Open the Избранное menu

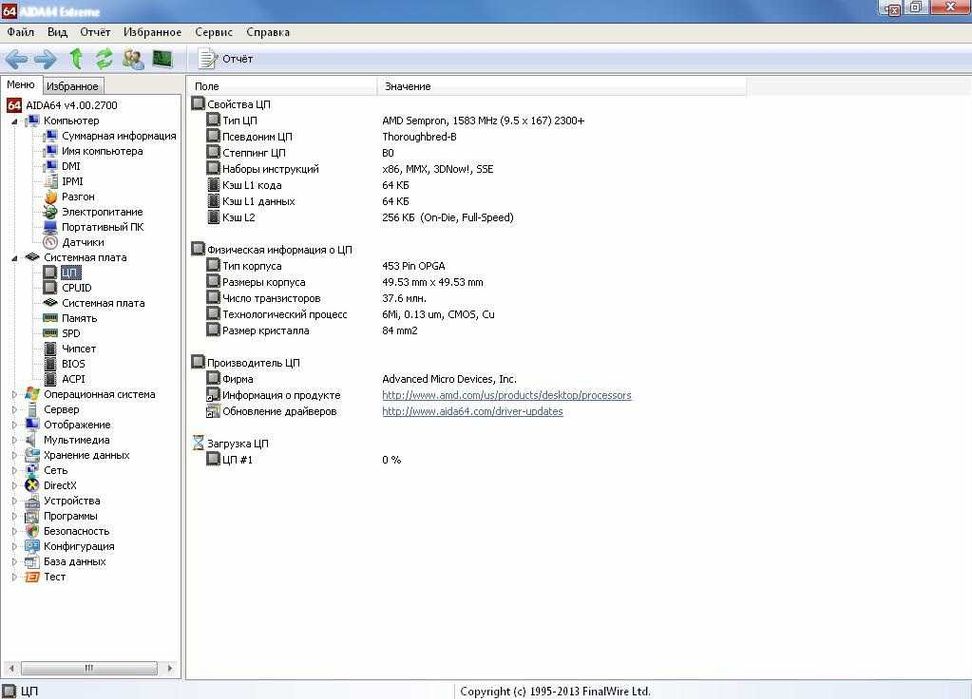coord(152,32)
